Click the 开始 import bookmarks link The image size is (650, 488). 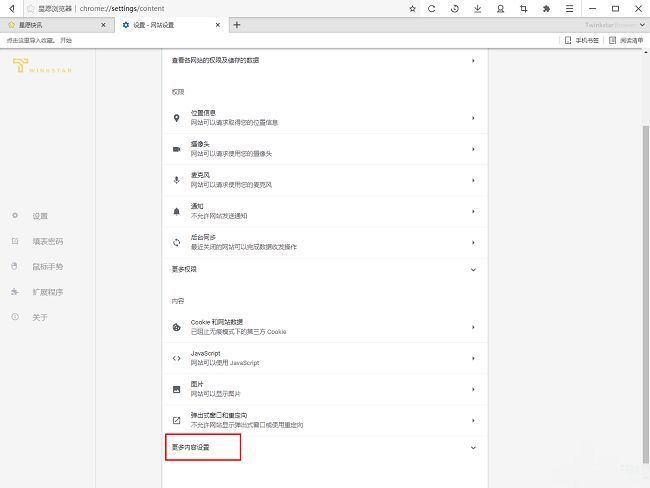tap(66, 40)
